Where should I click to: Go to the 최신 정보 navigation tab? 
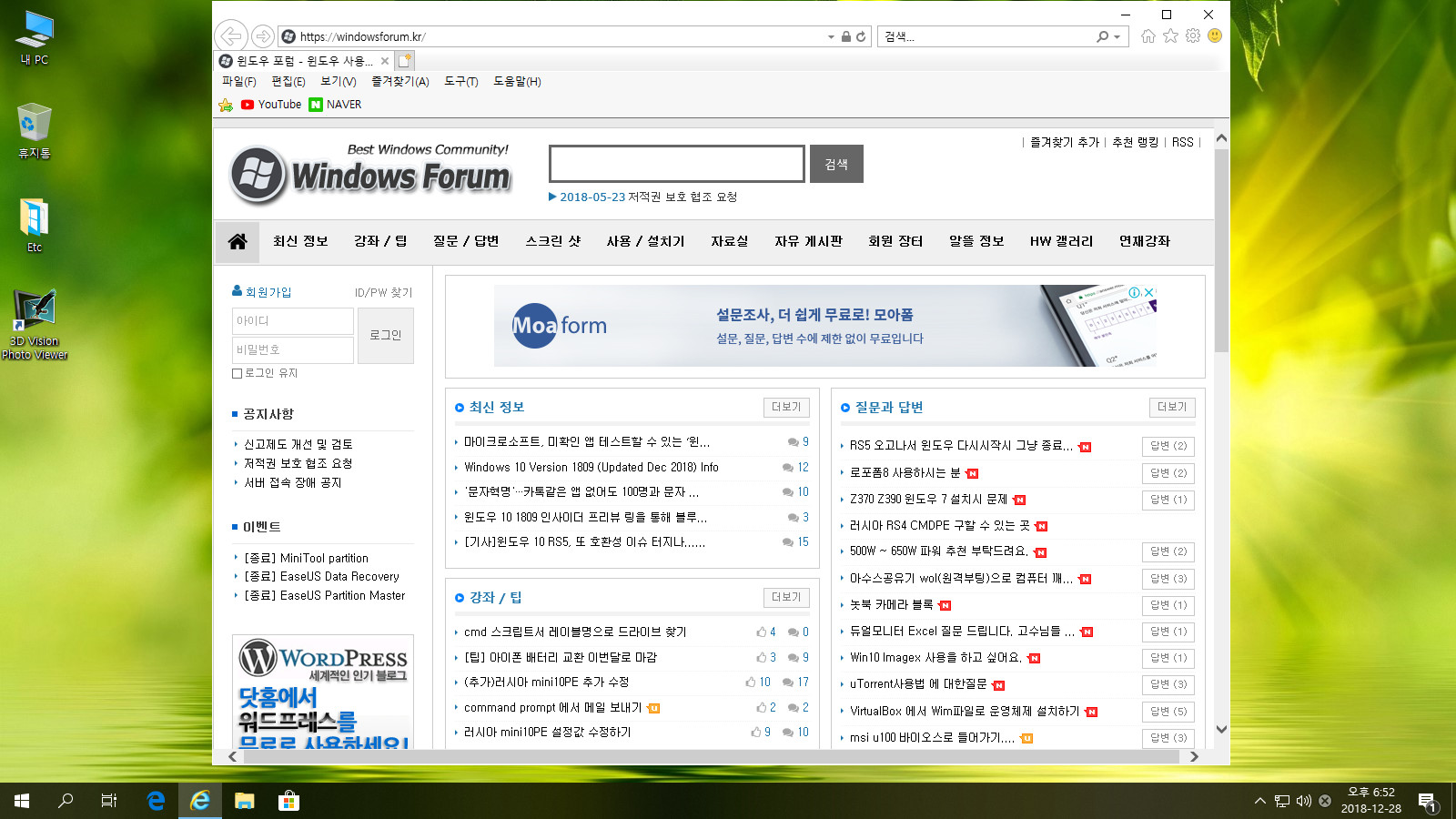[300, 241]
